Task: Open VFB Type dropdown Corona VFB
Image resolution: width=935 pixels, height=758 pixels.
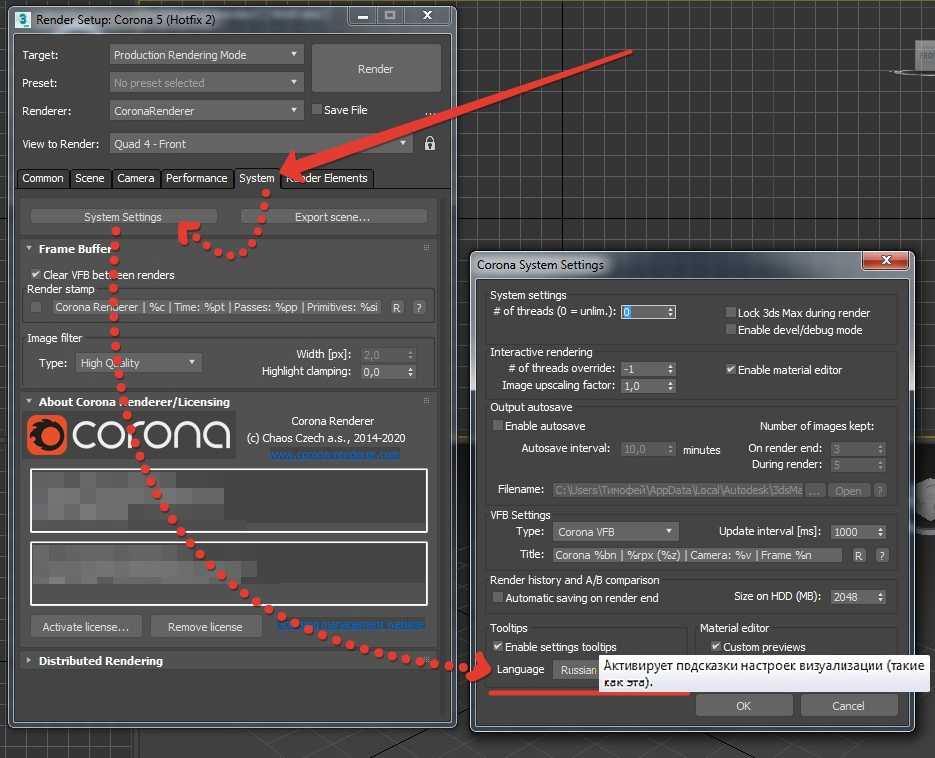Action: click(x=615, y=531)
